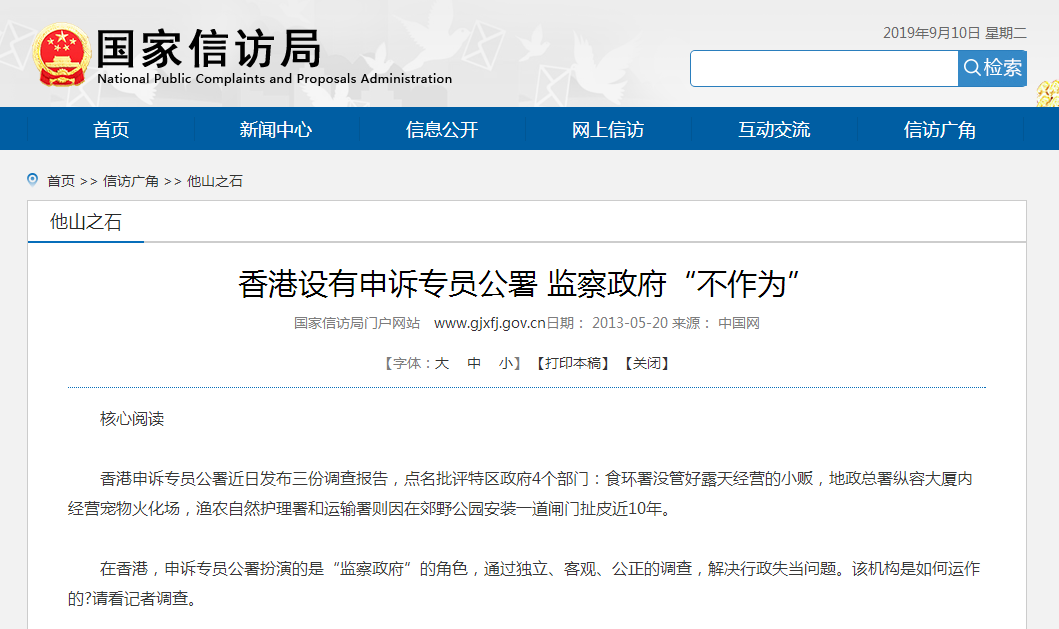
Task: Click 打印本稿 to print article
Action: pyautogui.click(x=572, y=363)
